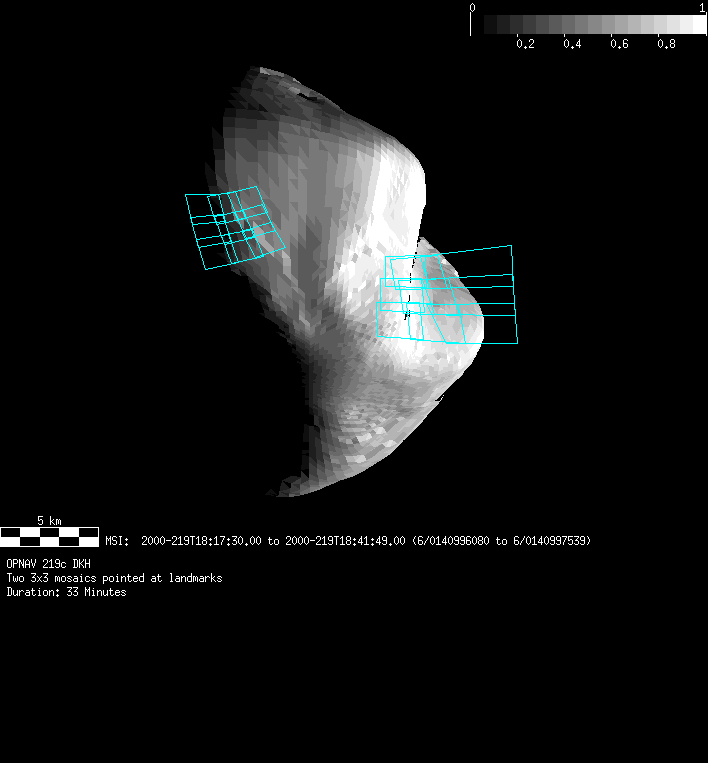Click the OPNAV 219c DKH title

48,564
